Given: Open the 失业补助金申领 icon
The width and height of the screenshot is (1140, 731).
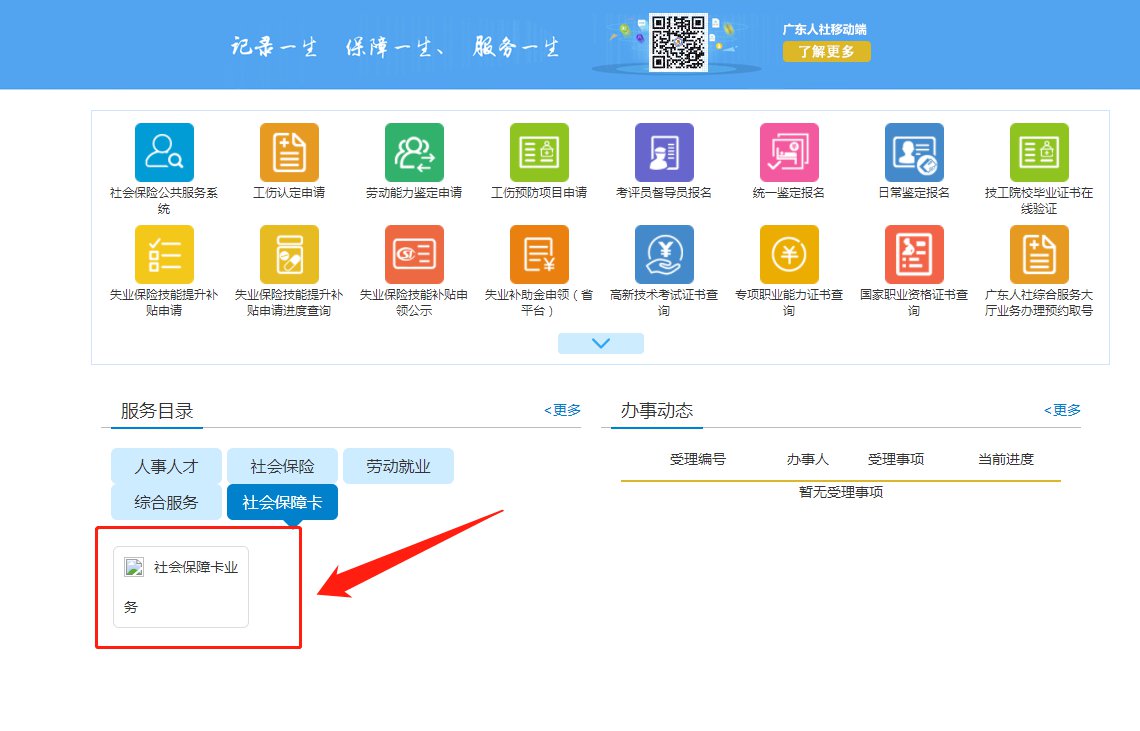Looking at the screenshot, I should (x=539, y=255).
